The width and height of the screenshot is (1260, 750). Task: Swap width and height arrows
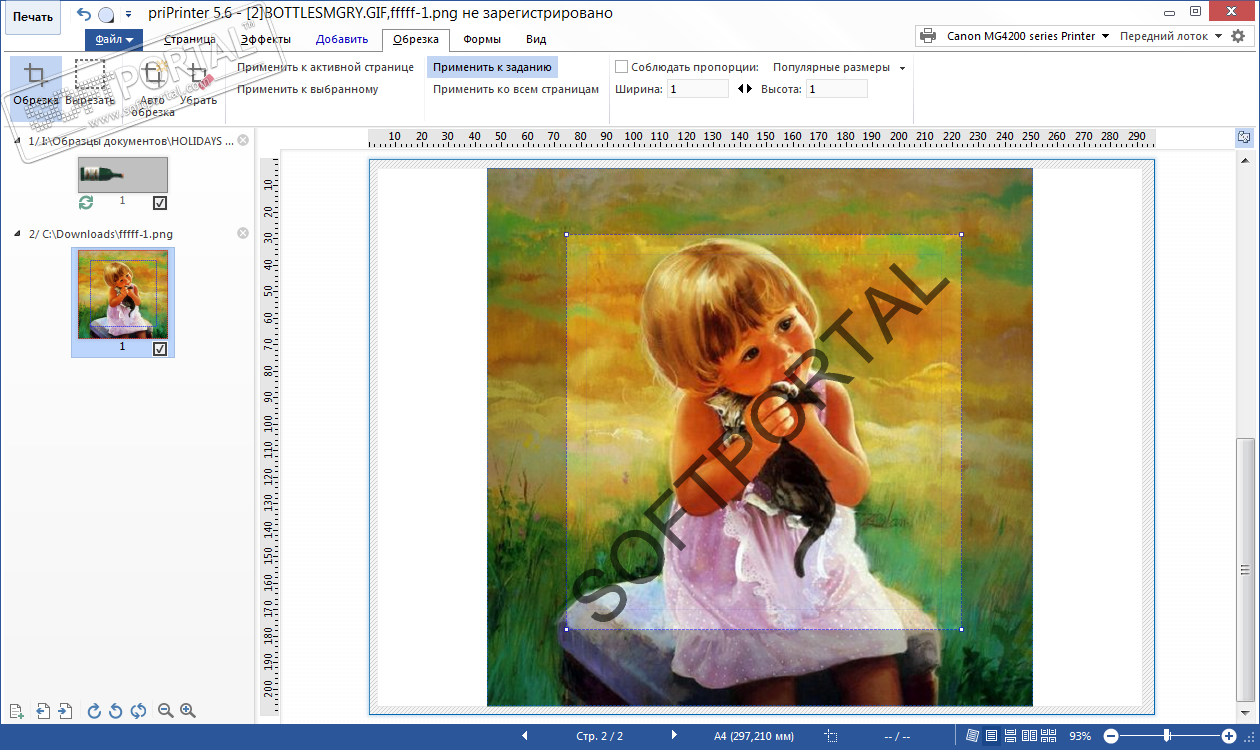click(744, 89)
